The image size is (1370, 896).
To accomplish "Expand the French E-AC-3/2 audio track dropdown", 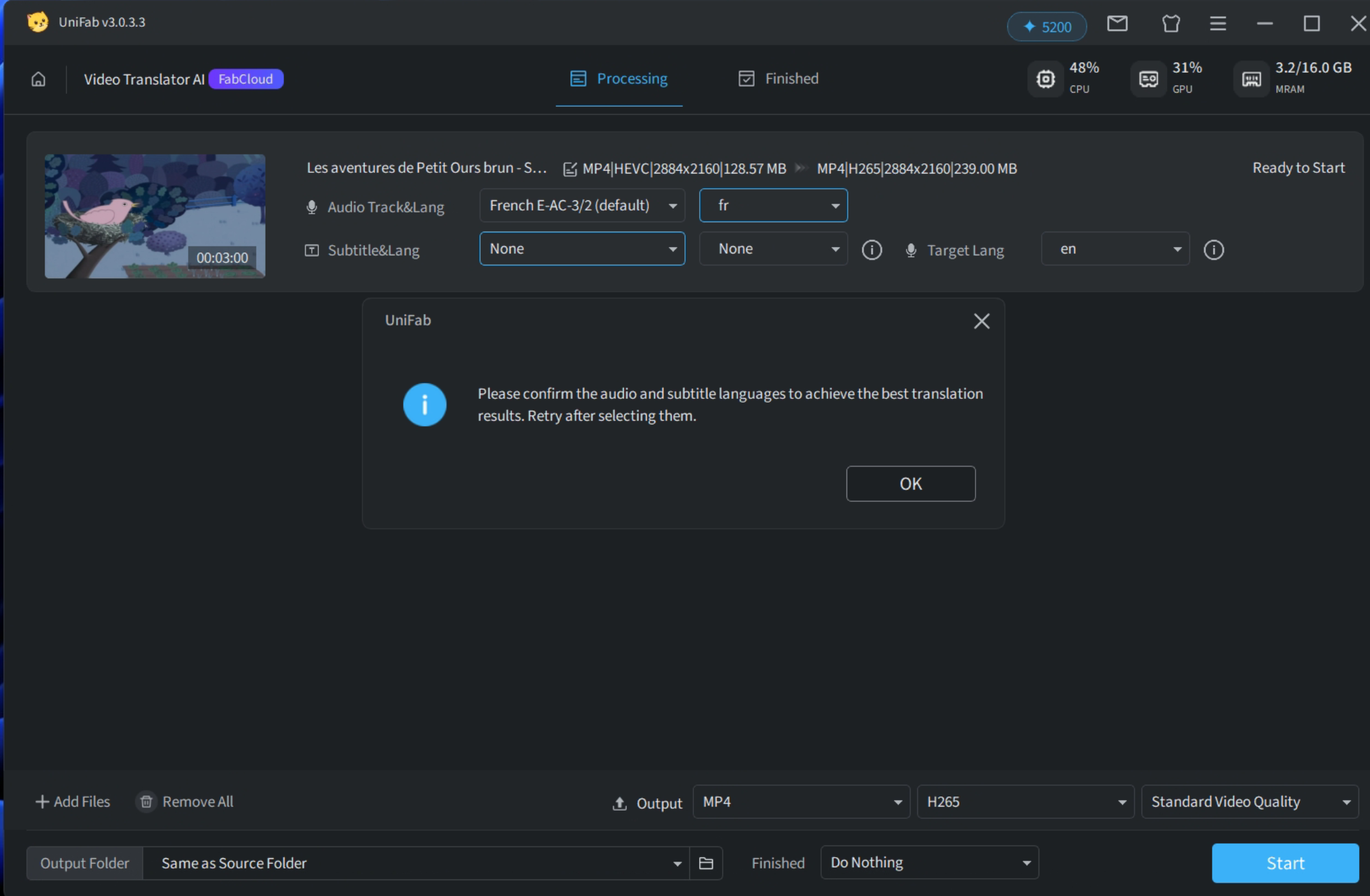I will pyautogui.click(x=582, y=205).
